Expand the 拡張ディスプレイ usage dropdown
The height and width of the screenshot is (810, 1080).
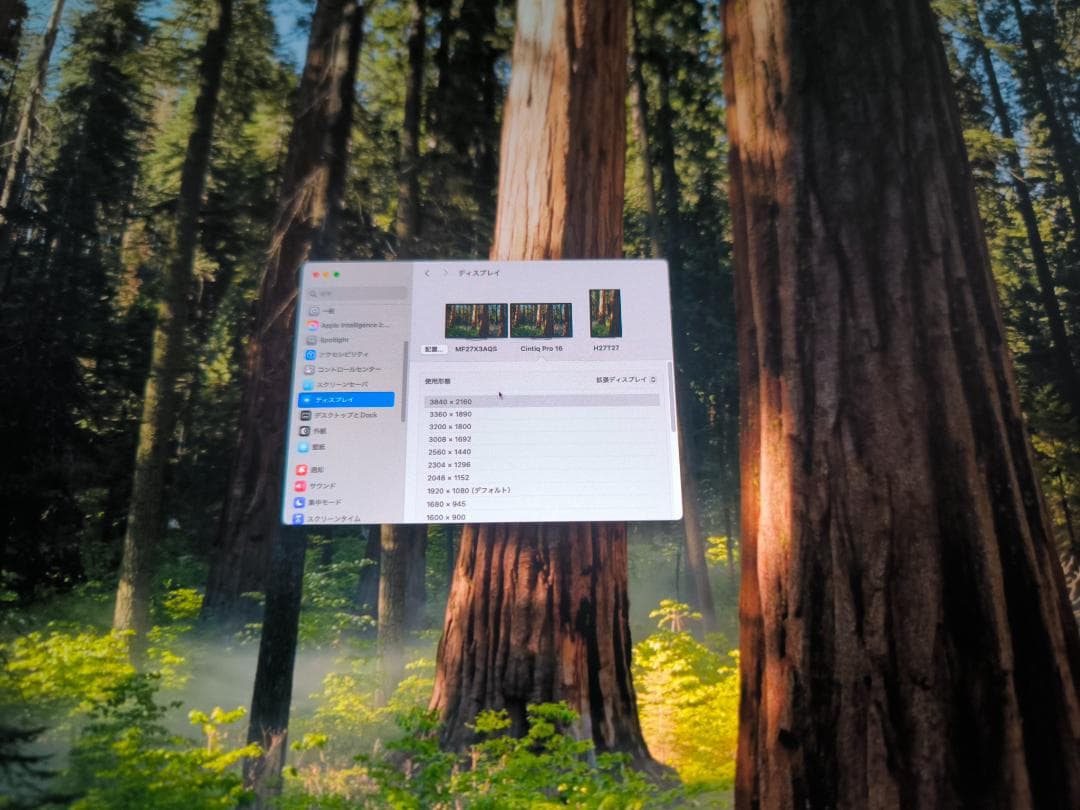coord(626,380)
